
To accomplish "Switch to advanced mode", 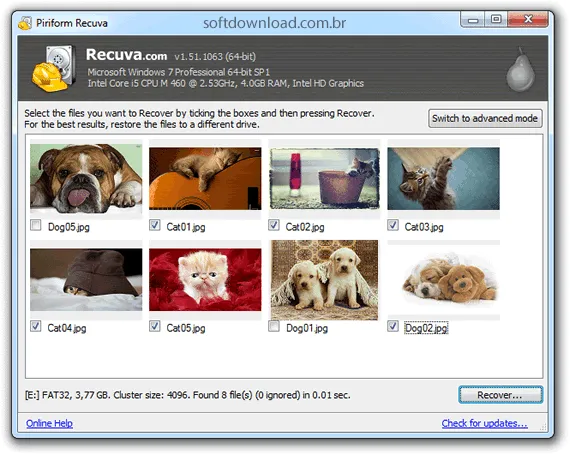I will tap(485, 118).
